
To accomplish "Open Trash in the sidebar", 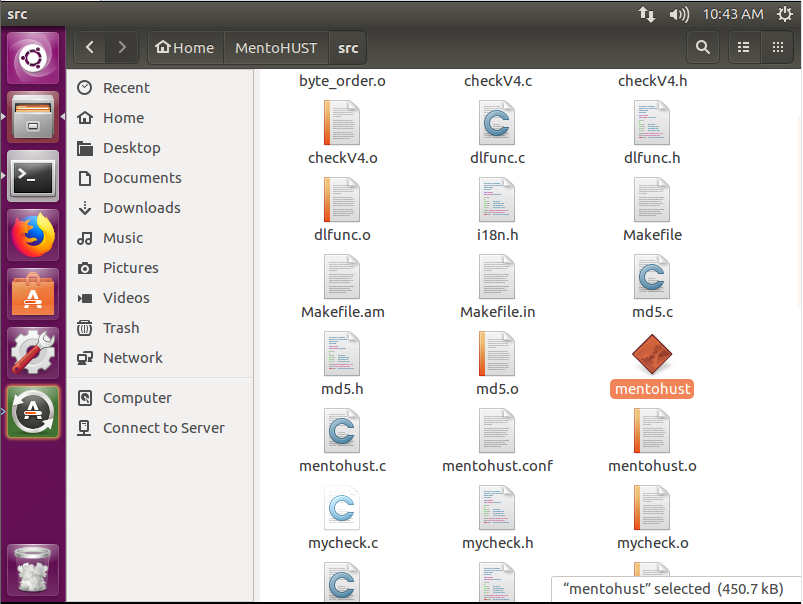I will (121, 328).
